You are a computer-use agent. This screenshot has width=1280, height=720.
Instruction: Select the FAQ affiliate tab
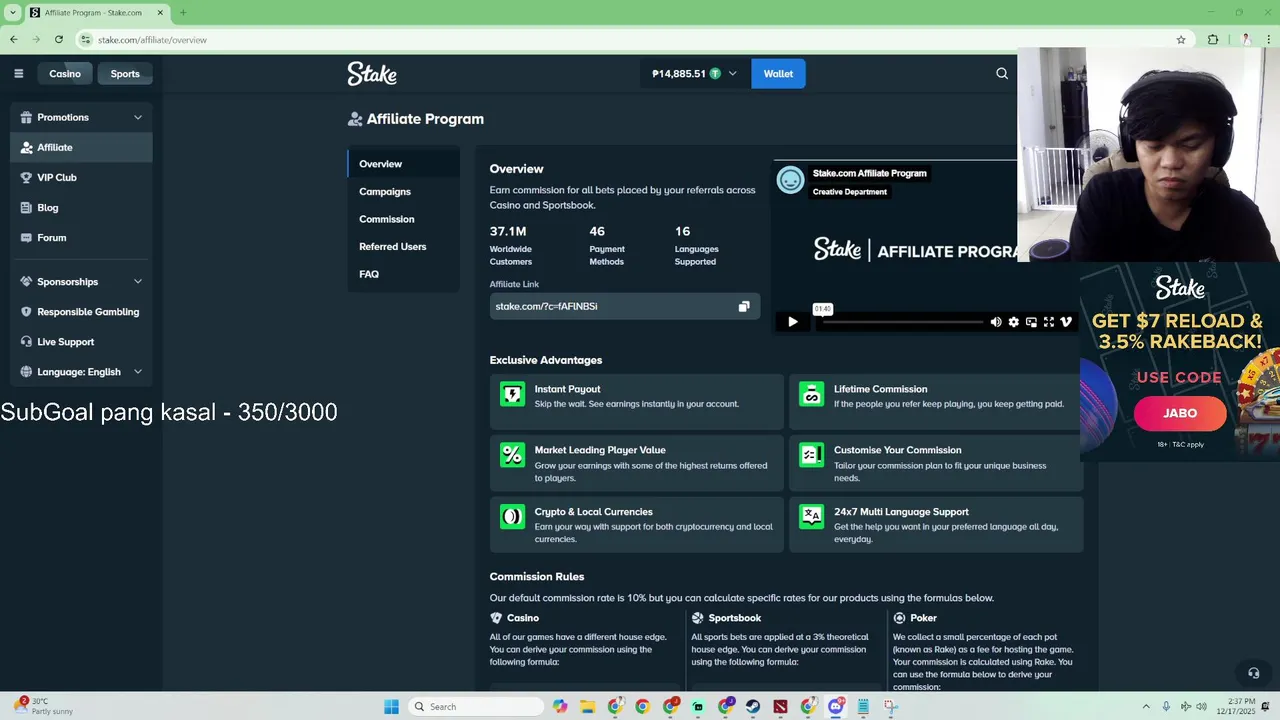tap(404, 274)
